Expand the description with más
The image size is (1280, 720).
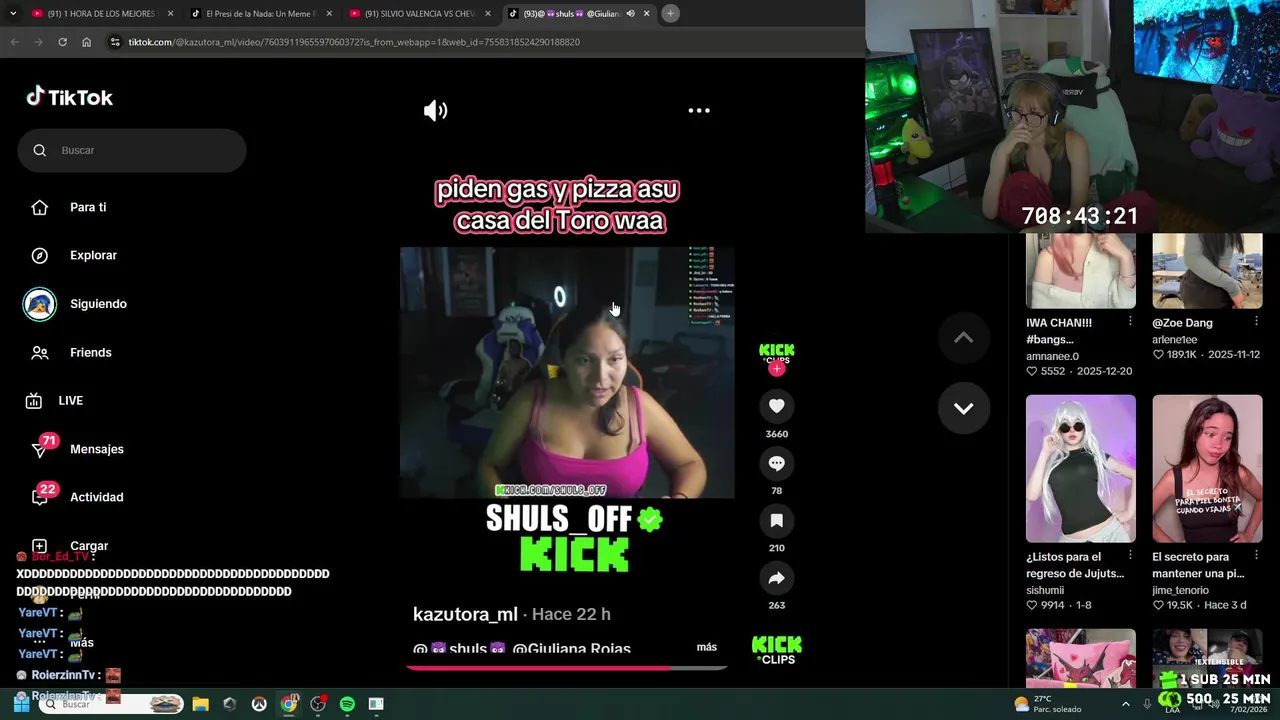[707, 647]
